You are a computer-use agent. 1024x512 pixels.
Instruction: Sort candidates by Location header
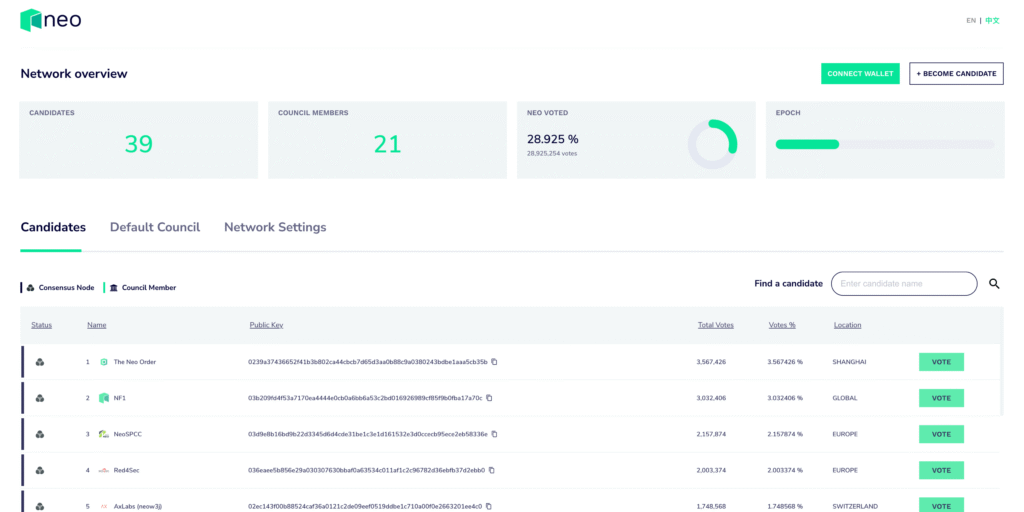(847, 325)
